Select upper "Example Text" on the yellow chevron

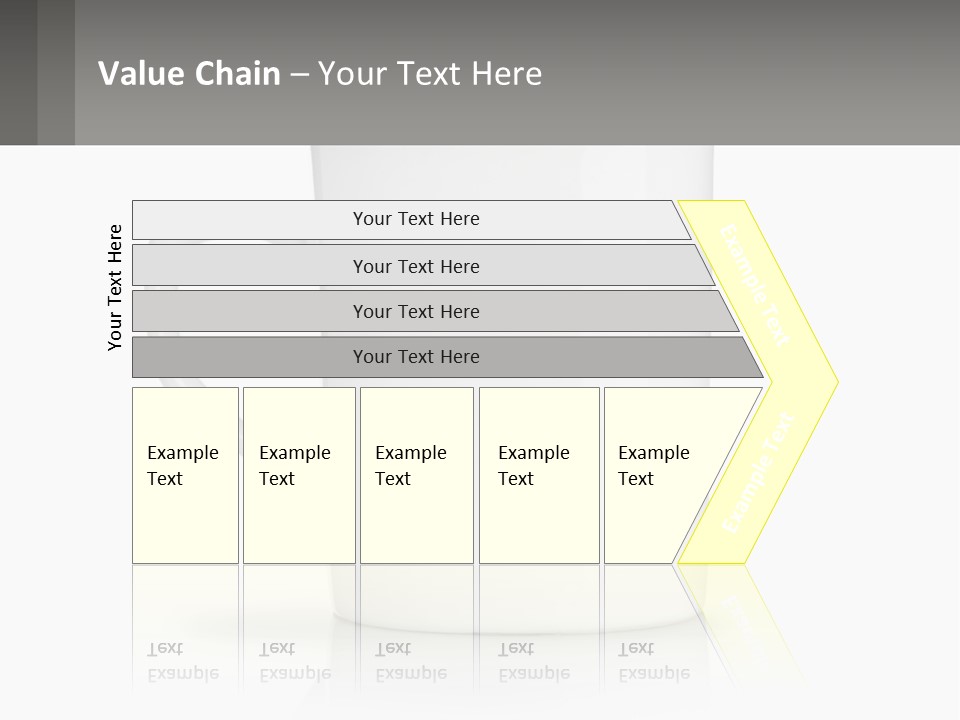point(756,285)
